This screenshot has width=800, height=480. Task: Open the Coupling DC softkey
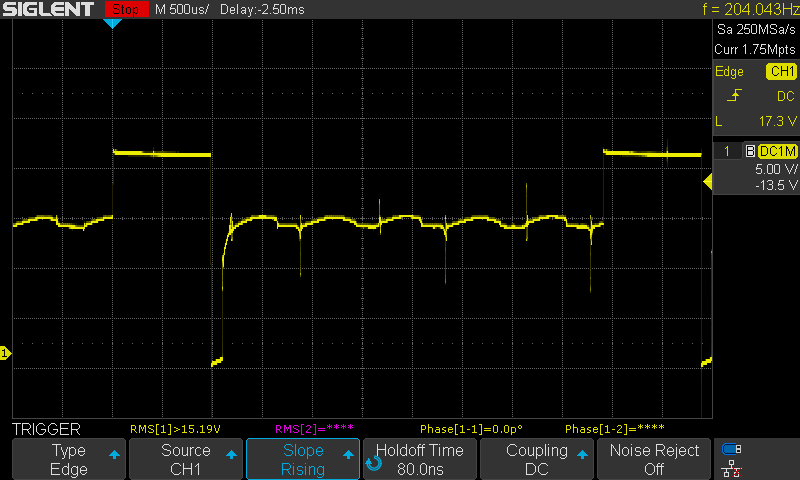coord(537,459)
